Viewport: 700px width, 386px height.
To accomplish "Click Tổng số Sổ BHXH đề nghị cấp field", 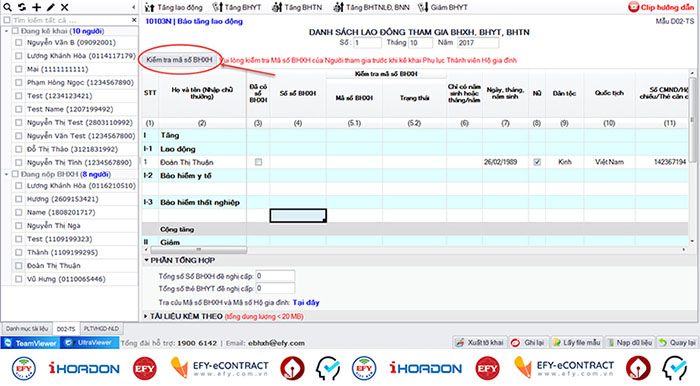I will click(275, 276).
